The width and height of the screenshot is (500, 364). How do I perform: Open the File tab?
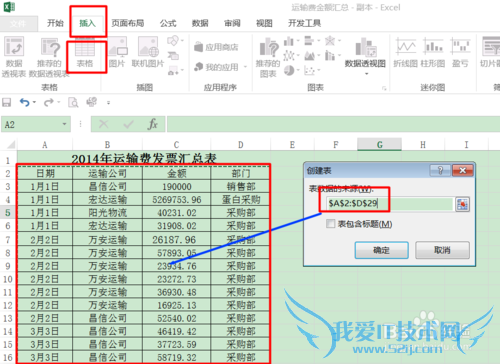[x=18, y=23]
